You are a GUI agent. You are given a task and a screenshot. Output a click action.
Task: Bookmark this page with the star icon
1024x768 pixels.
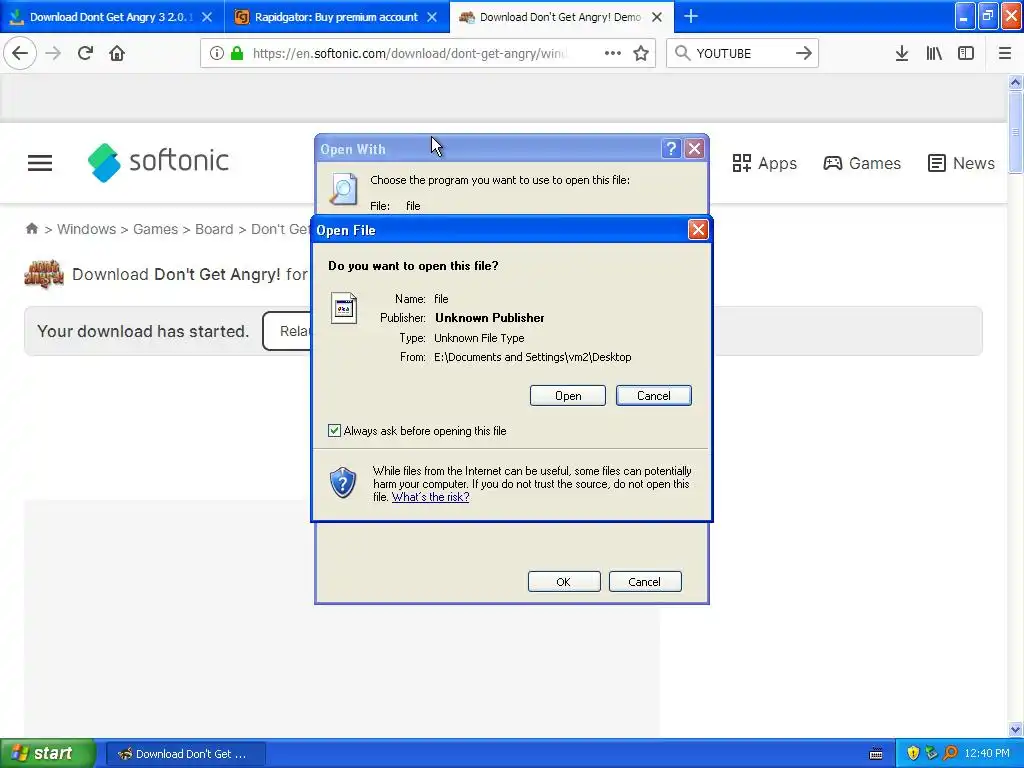pos(641,53)
